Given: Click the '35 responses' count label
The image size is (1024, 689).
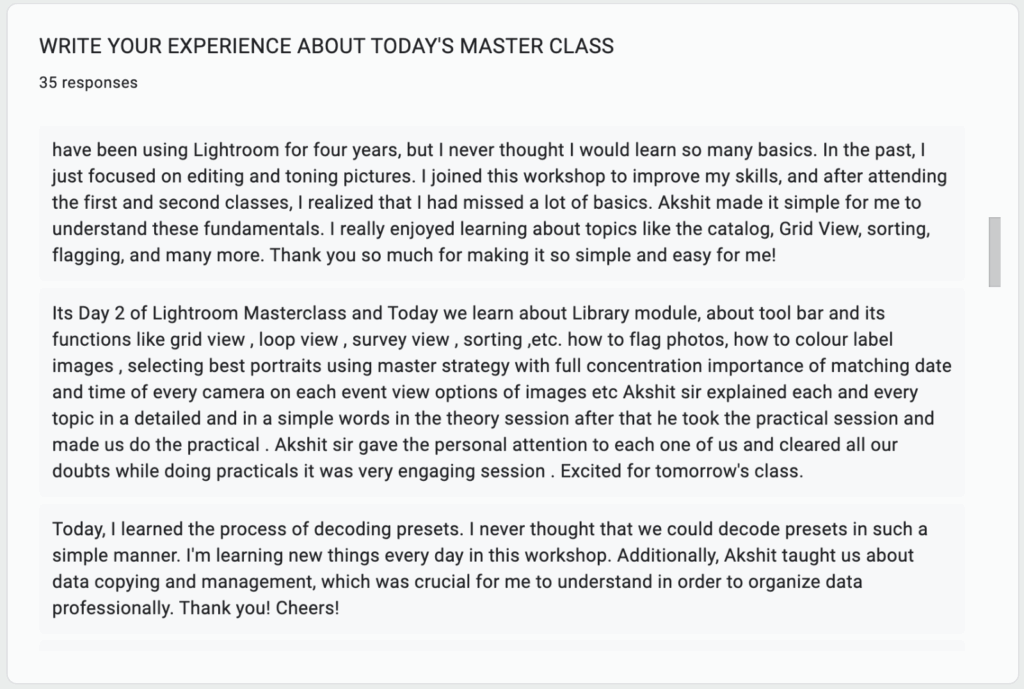Looking at the screenshot, I should click(88, 83).
